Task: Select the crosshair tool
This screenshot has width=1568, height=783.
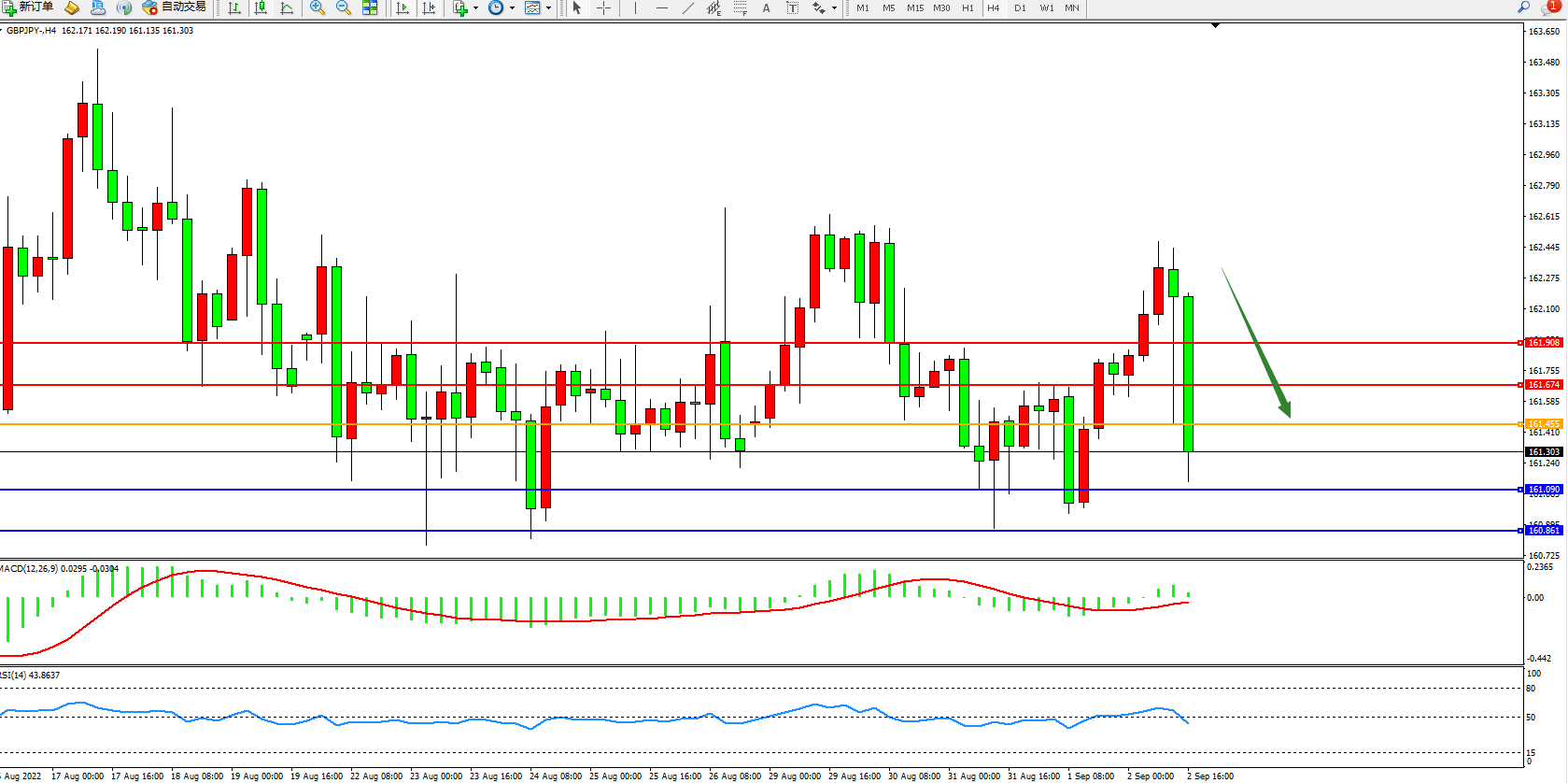Action: 604,7
